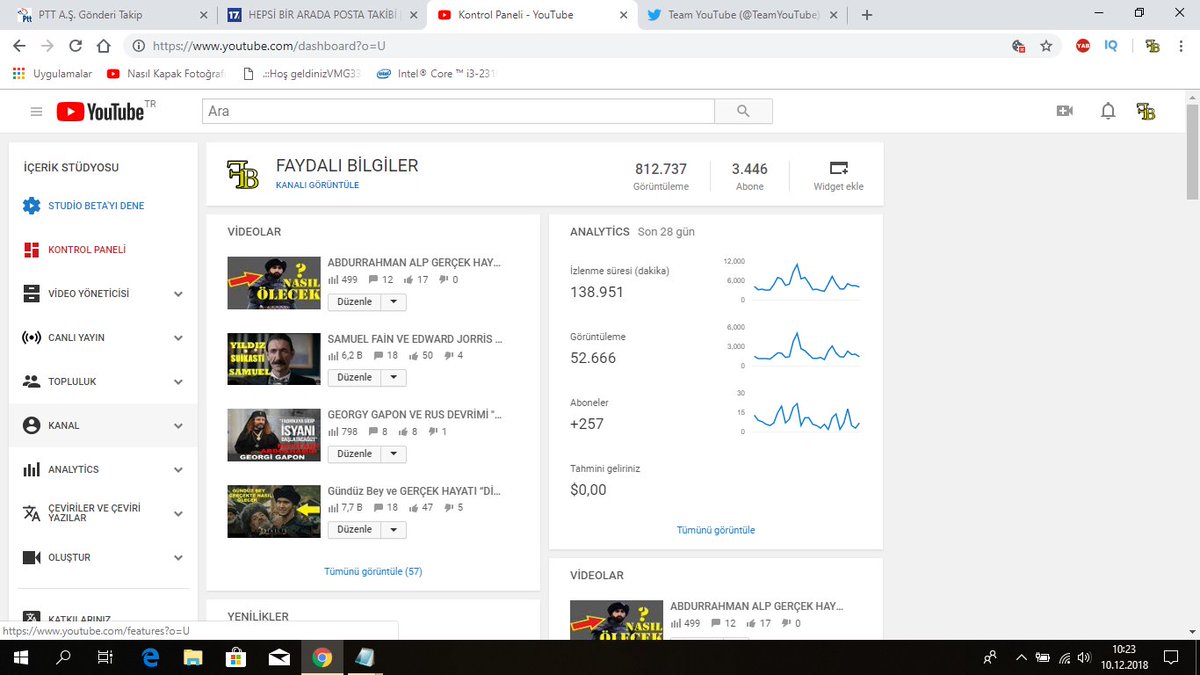Screen dimensions: 1200x675
Task: Click Düzenle for Samuel Fain video
Action: [355, 378]
